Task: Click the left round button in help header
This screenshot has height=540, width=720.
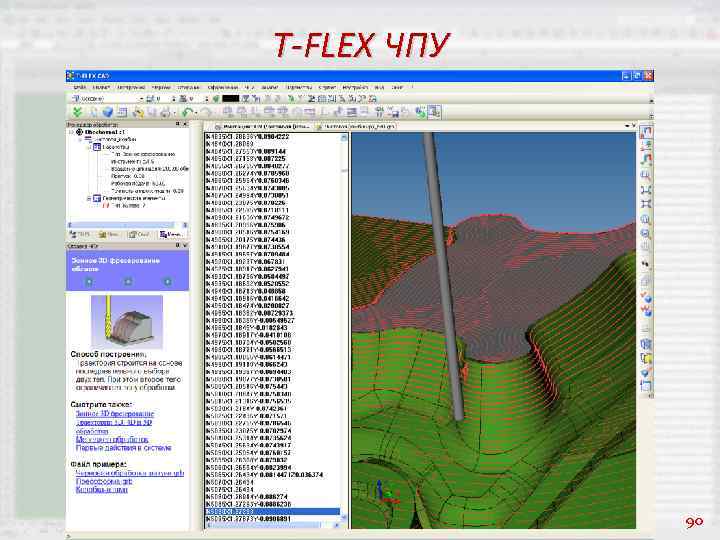Action: [89, 281]
